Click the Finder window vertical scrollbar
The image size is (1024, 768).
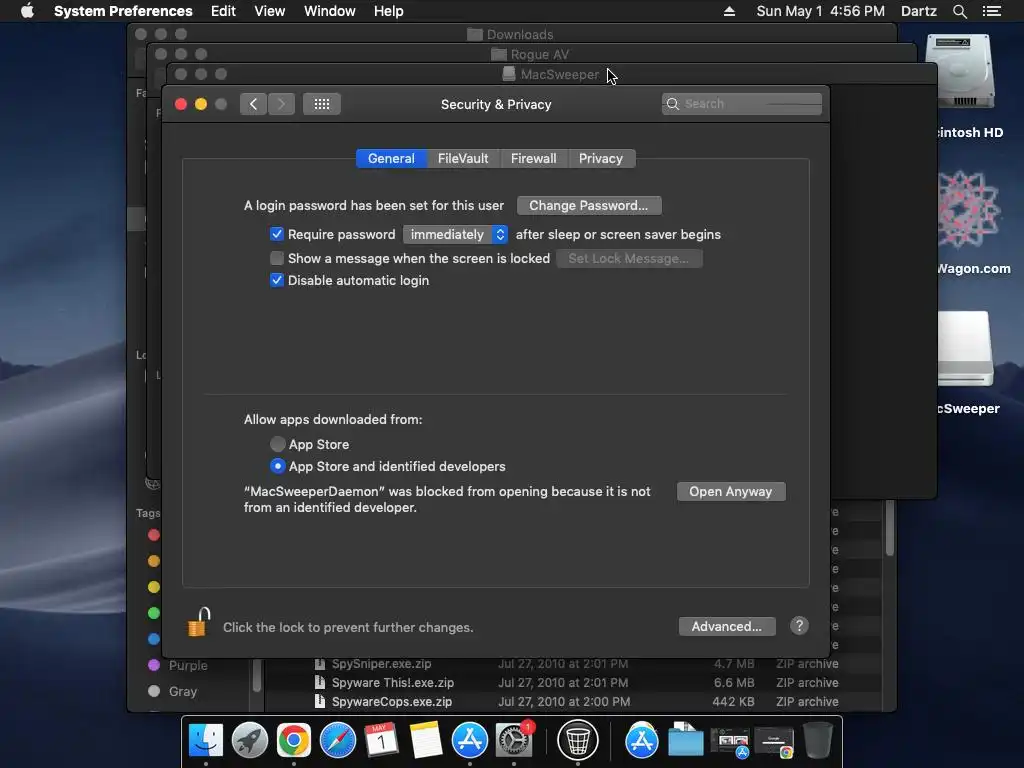pyautogui.click(x=890, y=529)
